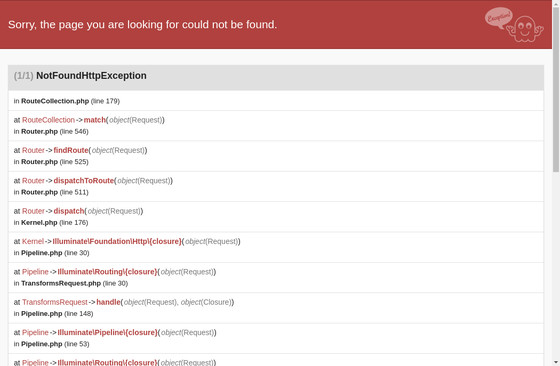Click the match method name
Screen dimensions: 560x366
click(95, 120)
